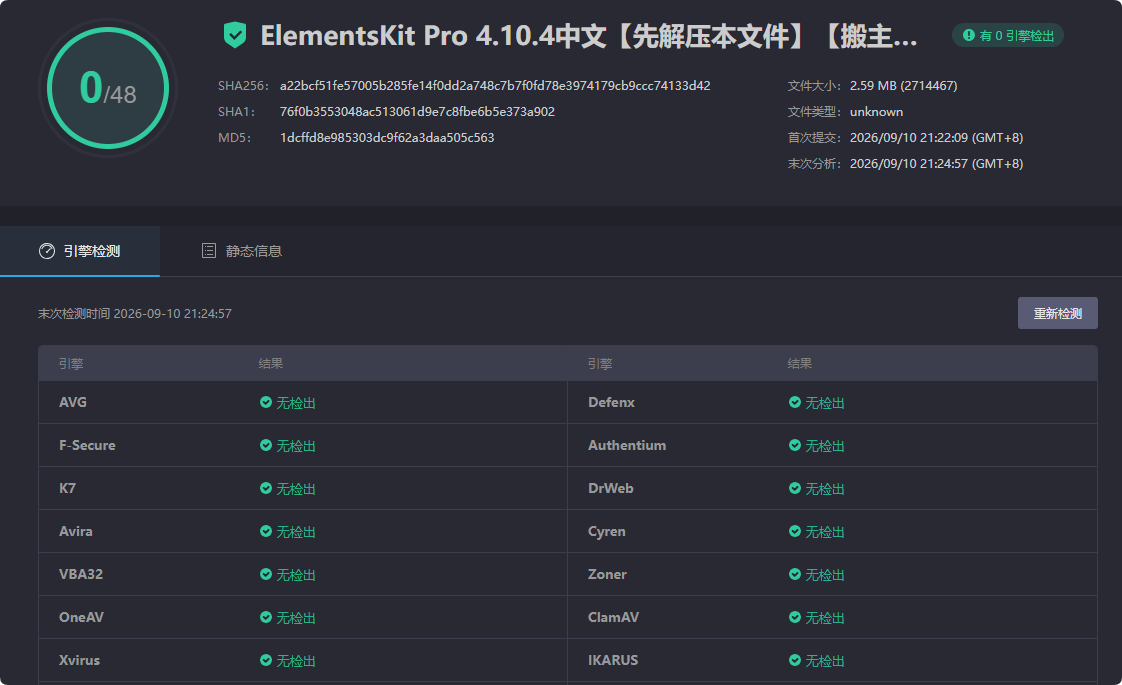Click the 0/48 detection score circle

108,88
